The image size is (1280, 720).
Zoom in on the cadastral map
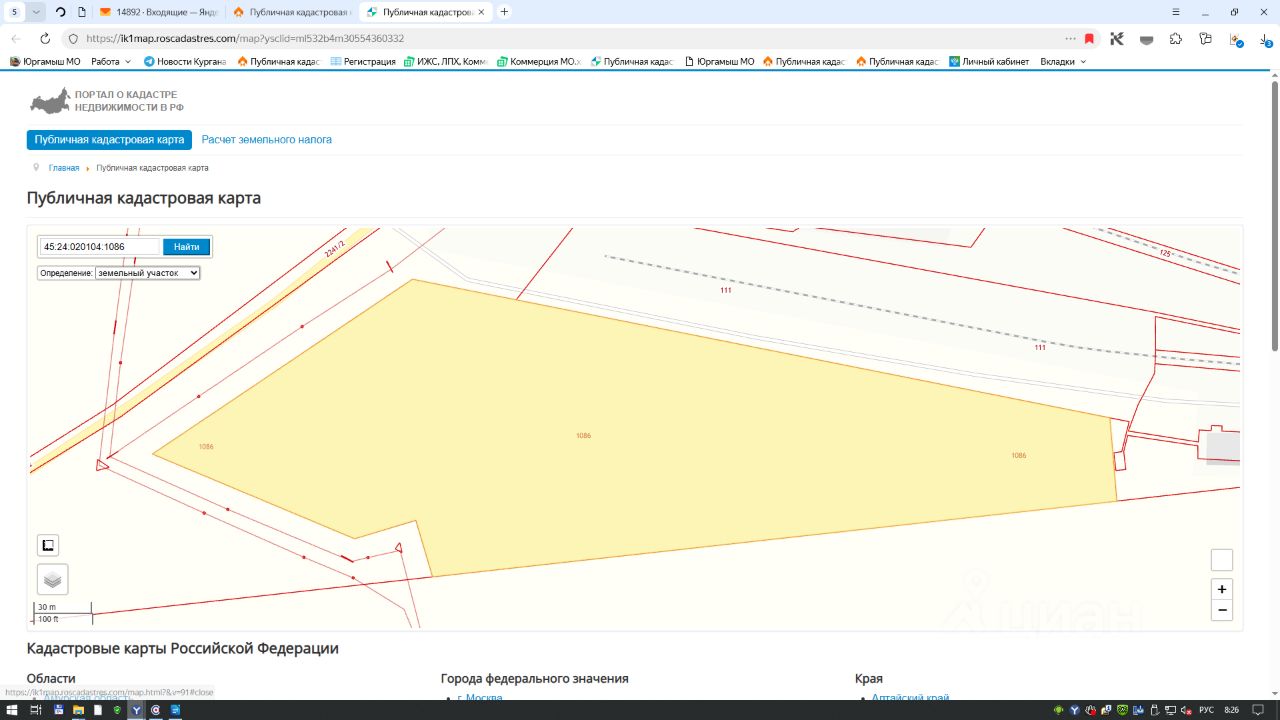[x=1221, y=589]
